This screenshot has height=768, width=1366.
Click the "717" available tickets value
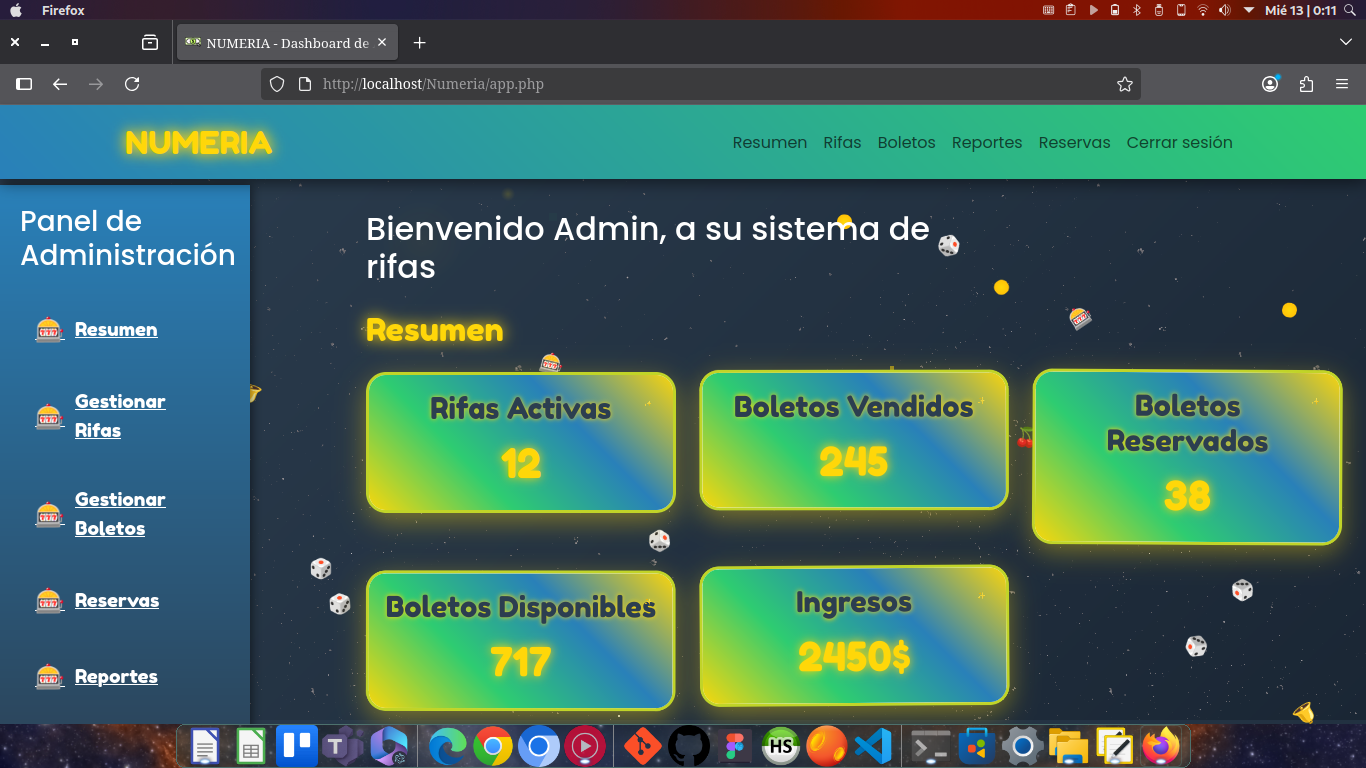coord(521,662)
